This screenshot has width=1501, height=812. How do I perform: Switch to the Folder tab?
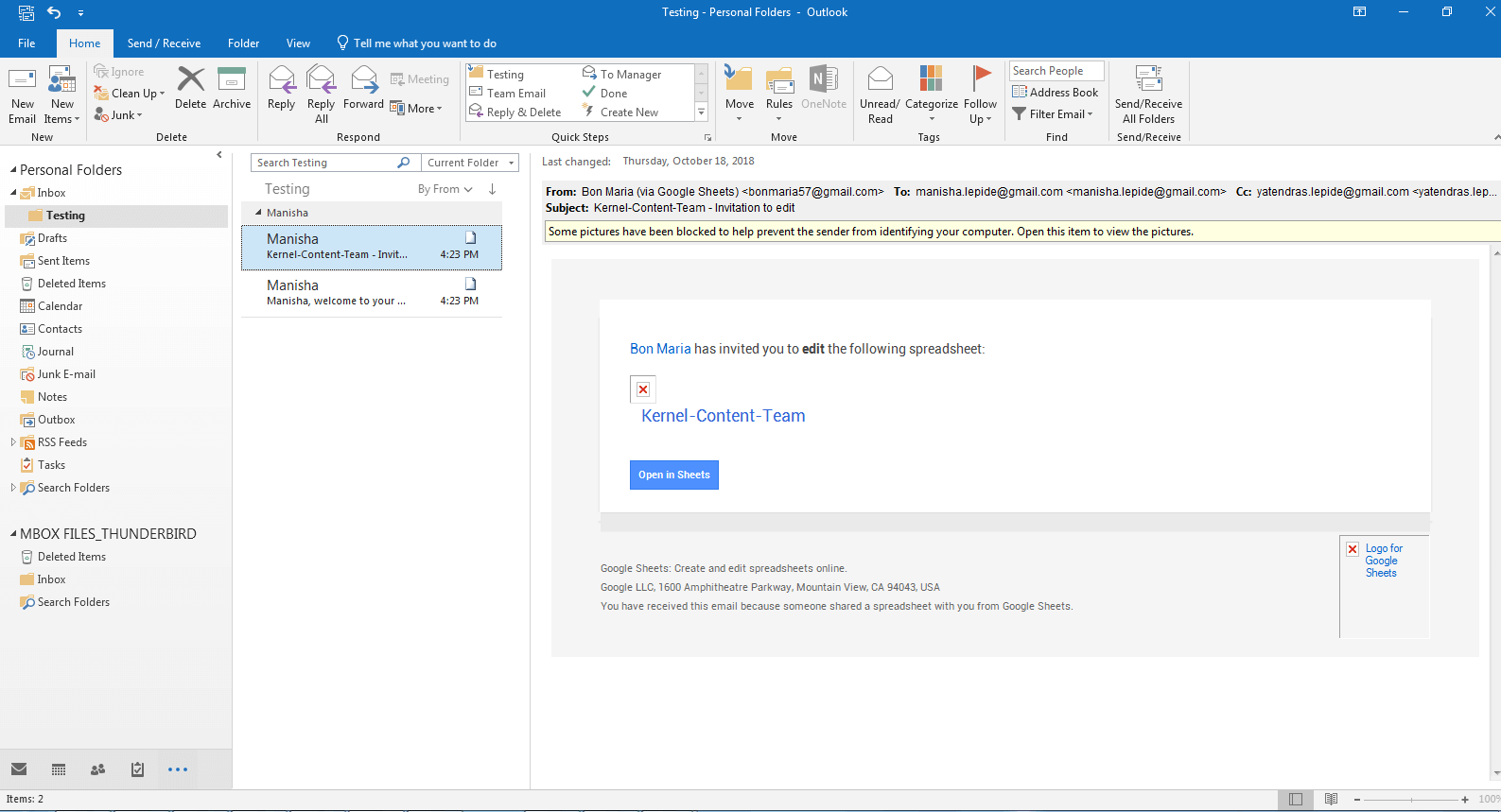tap(243, 43)
